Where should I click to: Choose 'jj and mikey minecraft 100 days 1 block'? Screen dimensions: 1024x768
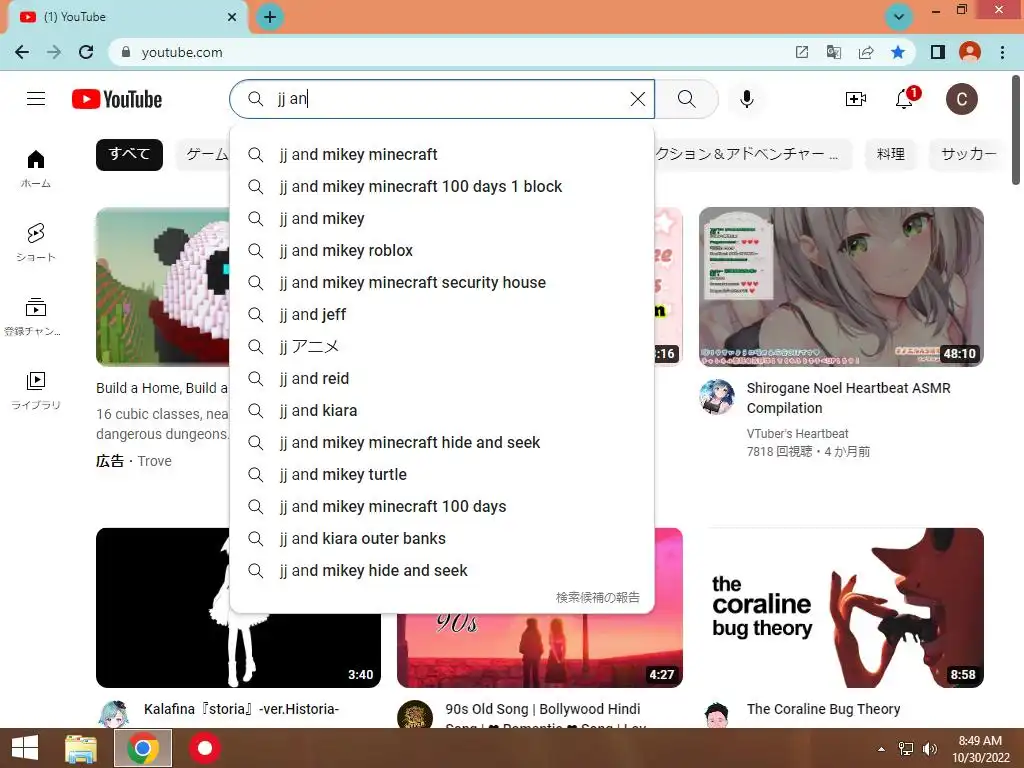[x=442, y=186]
